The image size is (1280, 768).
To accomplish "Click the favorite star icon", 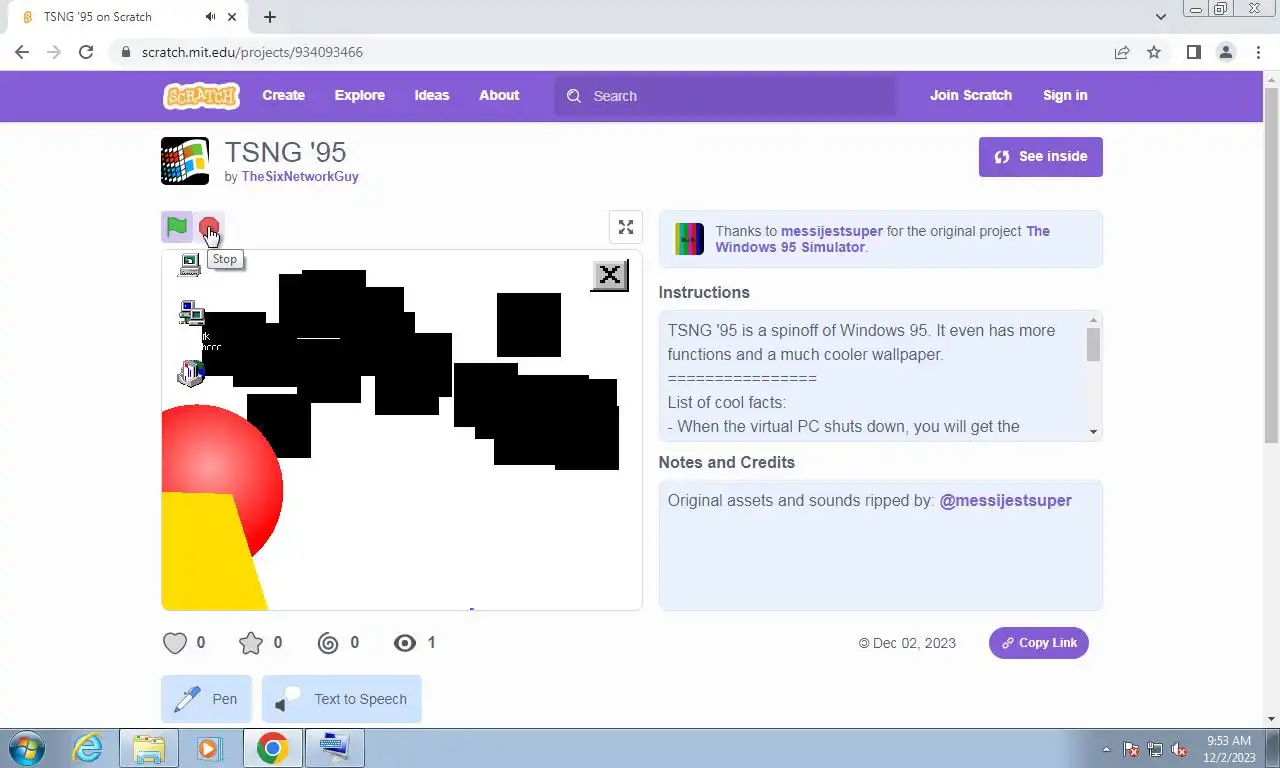I will pyautogui.click(x=251, y=643).
